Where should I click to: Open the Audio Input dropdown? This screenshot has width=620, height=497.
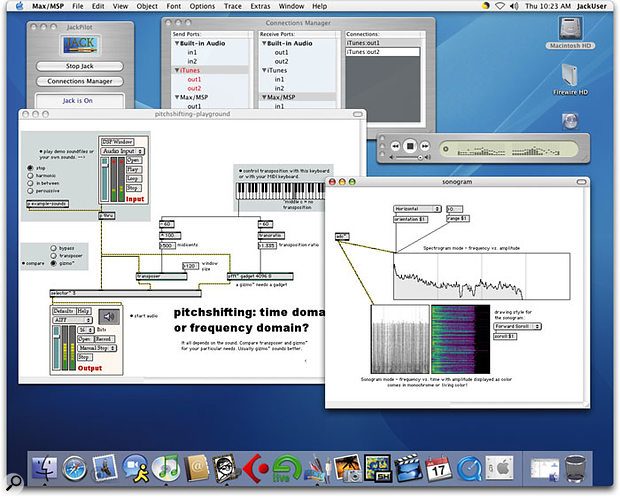pos(123,151)
